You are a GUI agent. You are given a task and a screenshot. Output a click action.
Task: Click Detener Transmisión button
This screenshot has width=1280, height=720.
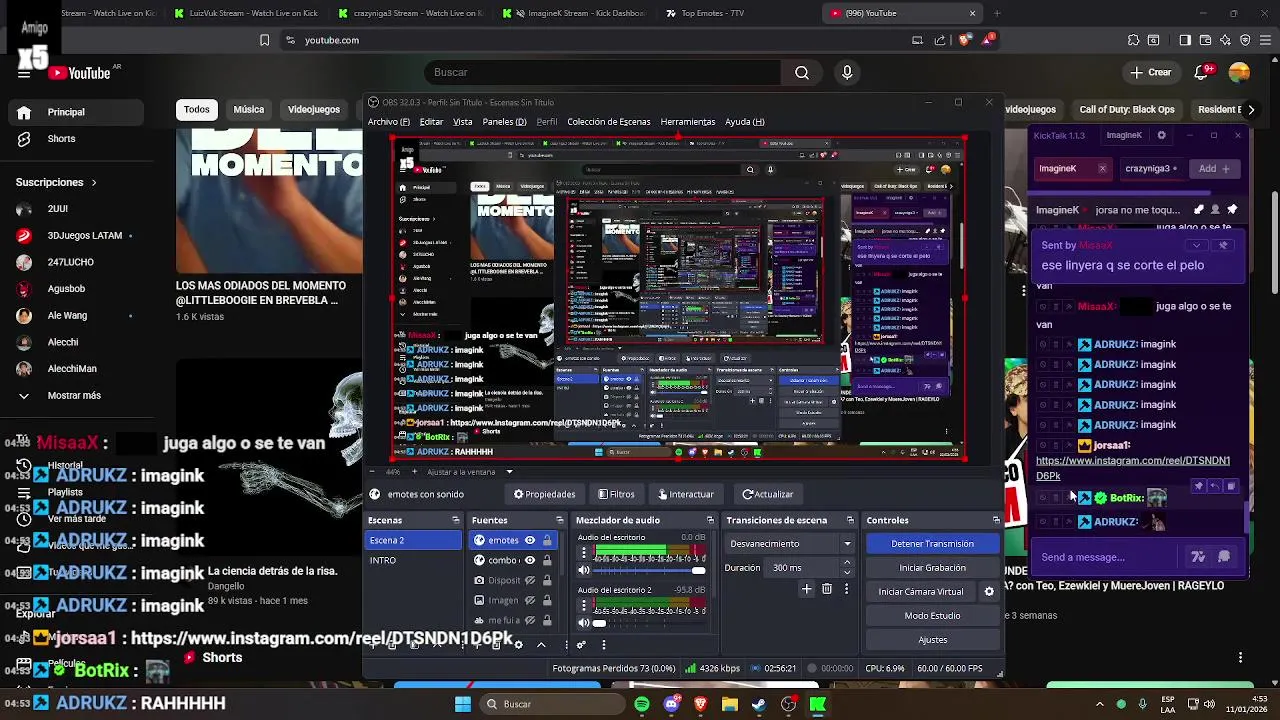click(932, 544)
